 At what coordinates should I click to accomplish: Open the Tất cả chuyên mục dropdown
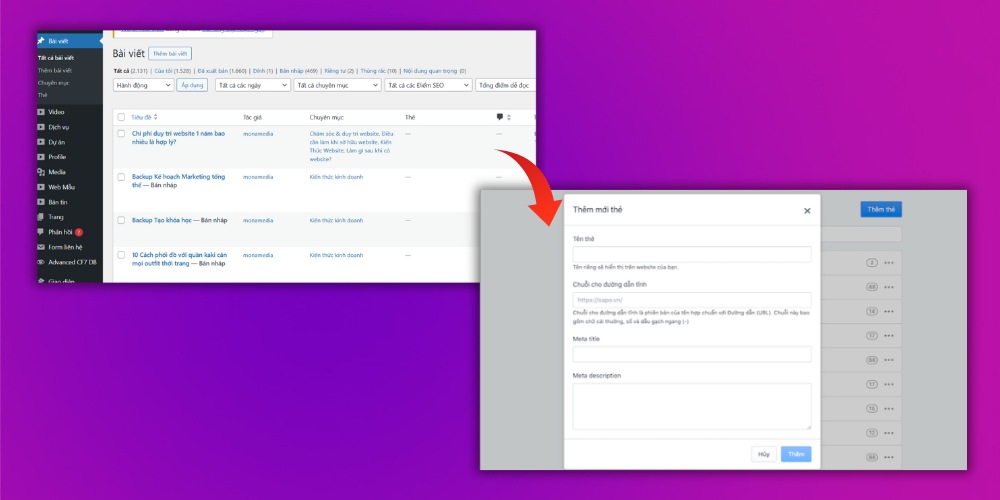337,86
